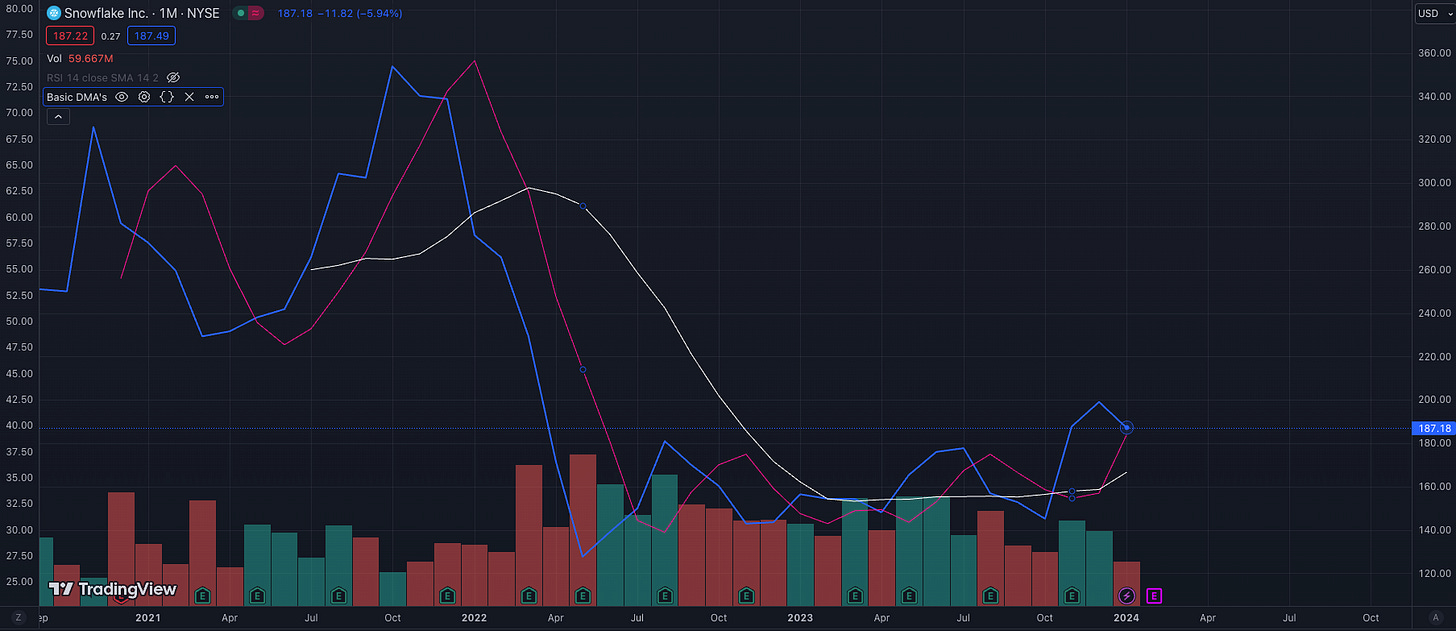Collapse the indicator legend chevron
Viewport: 1456px width, 631px height.
coord(57,117)
